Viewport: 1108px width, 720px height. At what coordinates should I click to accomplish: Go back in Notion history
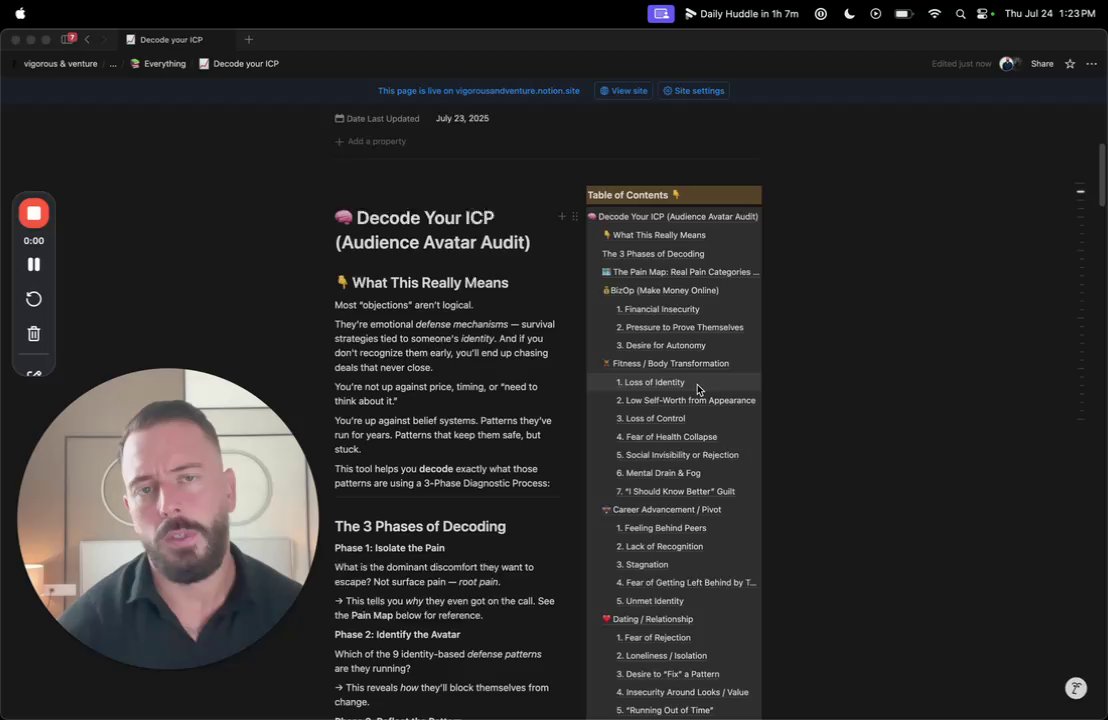88,40
